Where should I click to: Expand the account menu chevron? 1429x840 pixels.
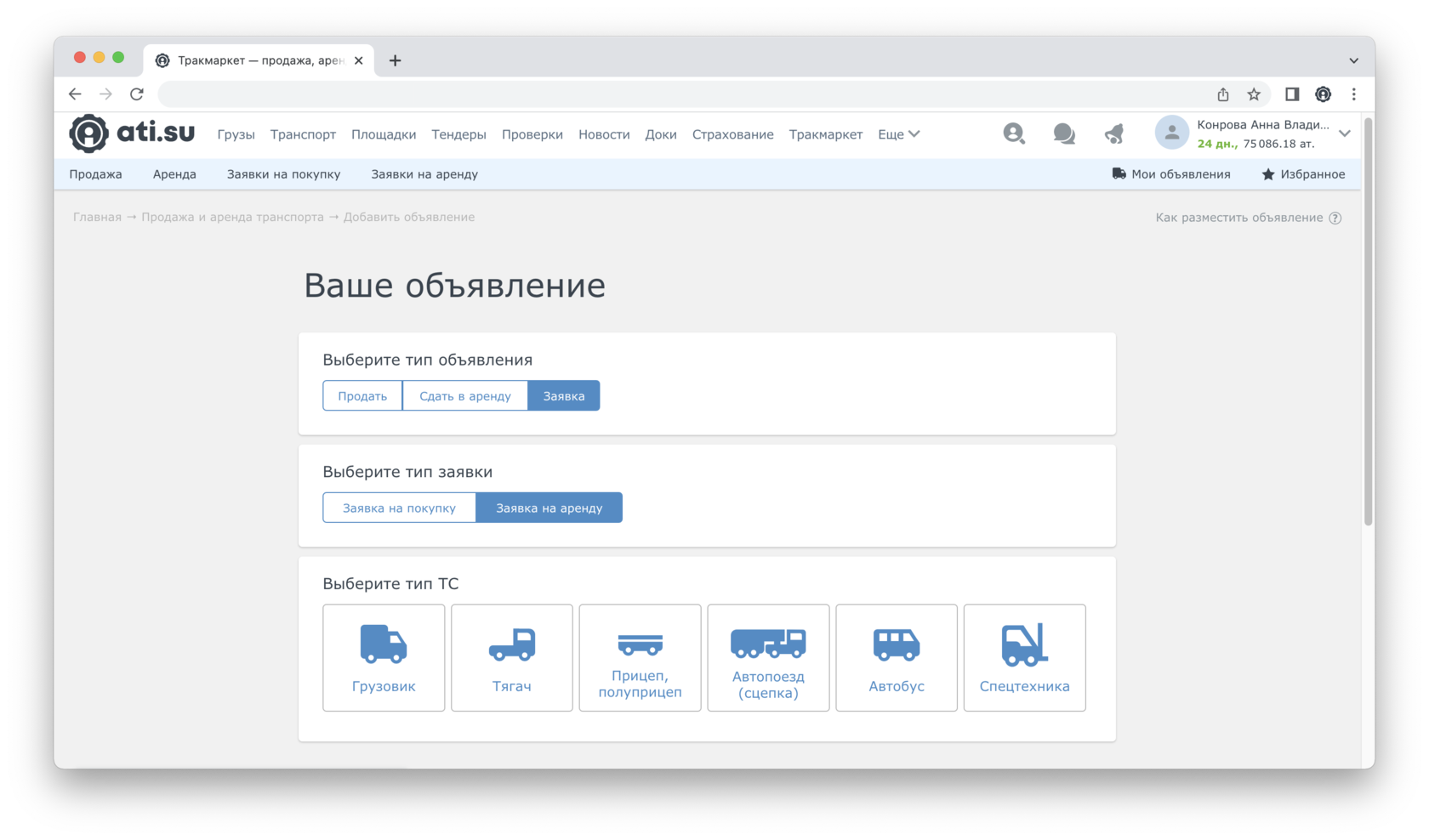(1345, 133)
